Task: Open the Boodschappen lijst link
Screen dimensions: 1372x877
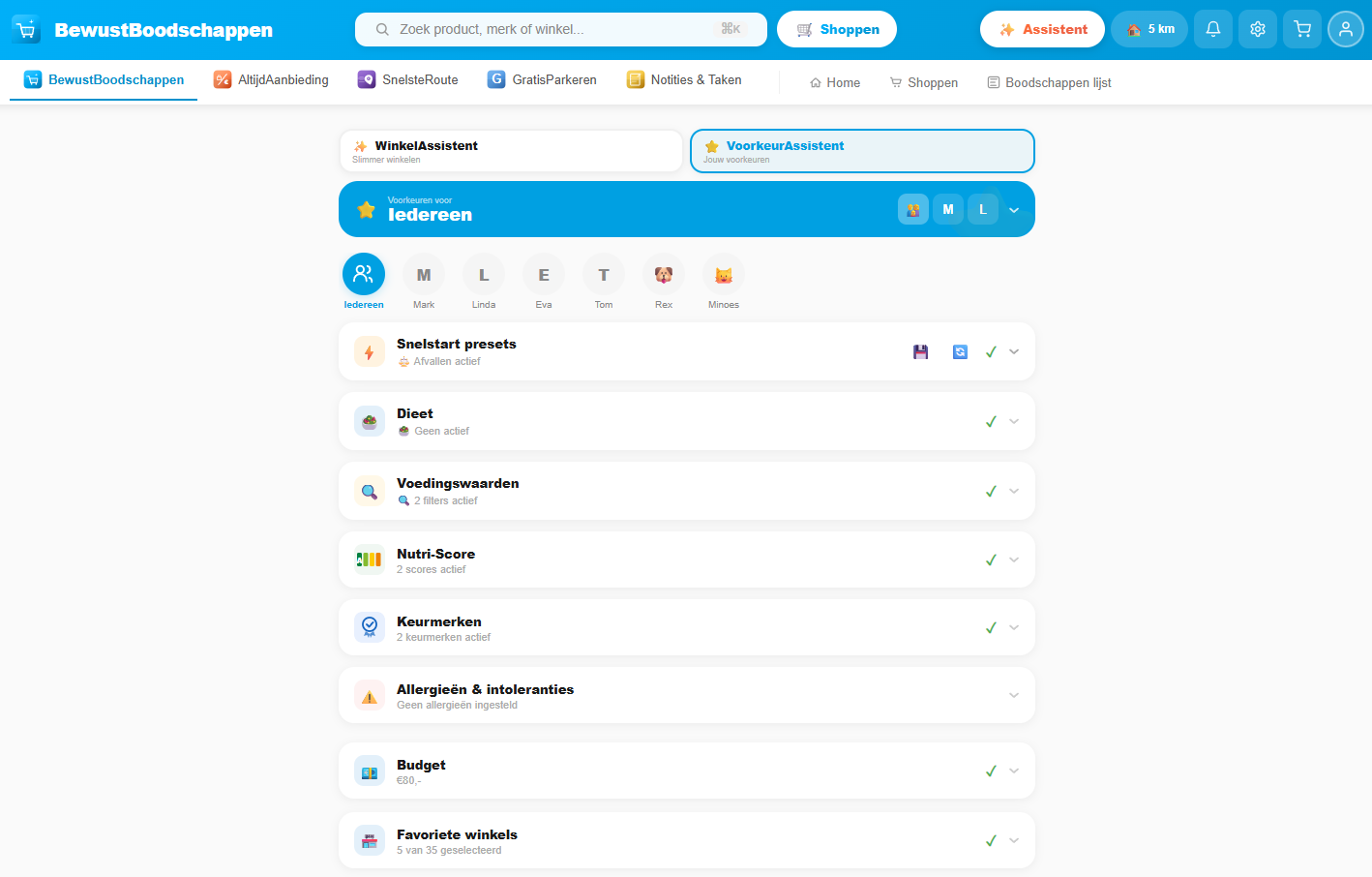Action: tap(1049, 83)
